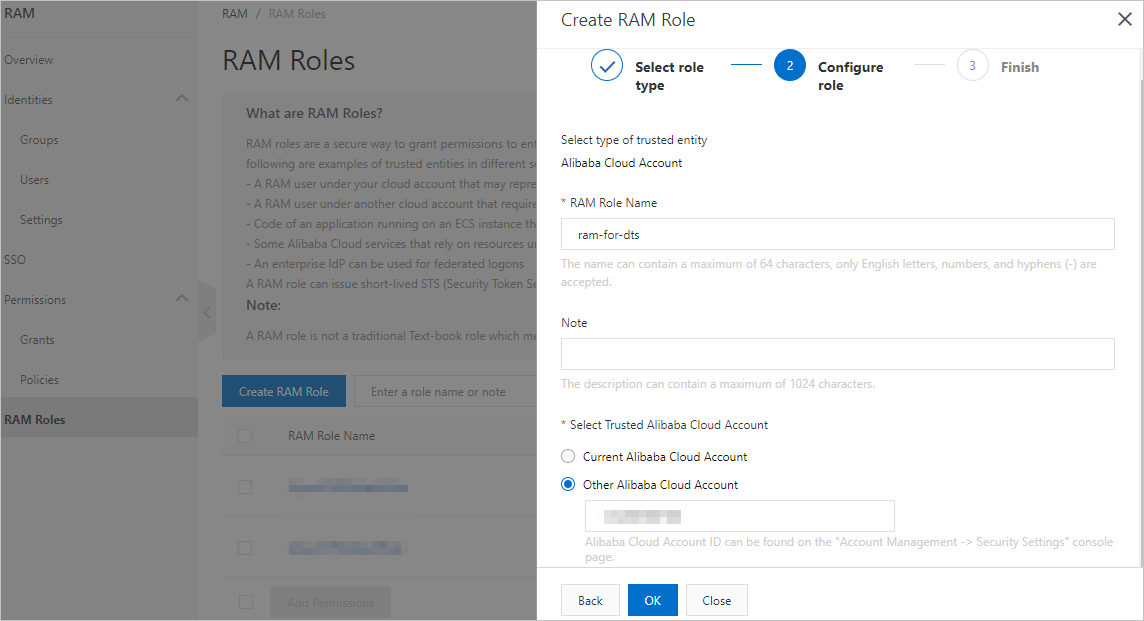Open SSO in the sidebar
Screen dimensions: 1144x621
click(15, 260)
